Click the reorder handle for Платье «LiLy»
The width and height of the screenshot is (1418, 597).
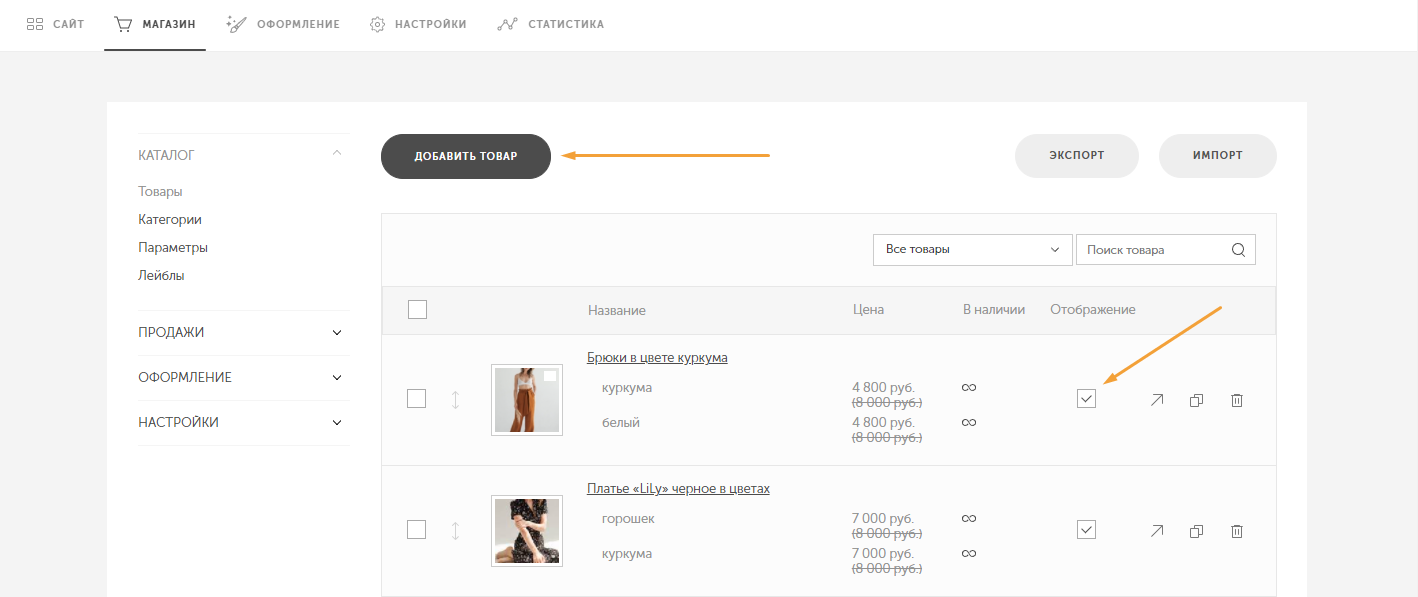455,531
